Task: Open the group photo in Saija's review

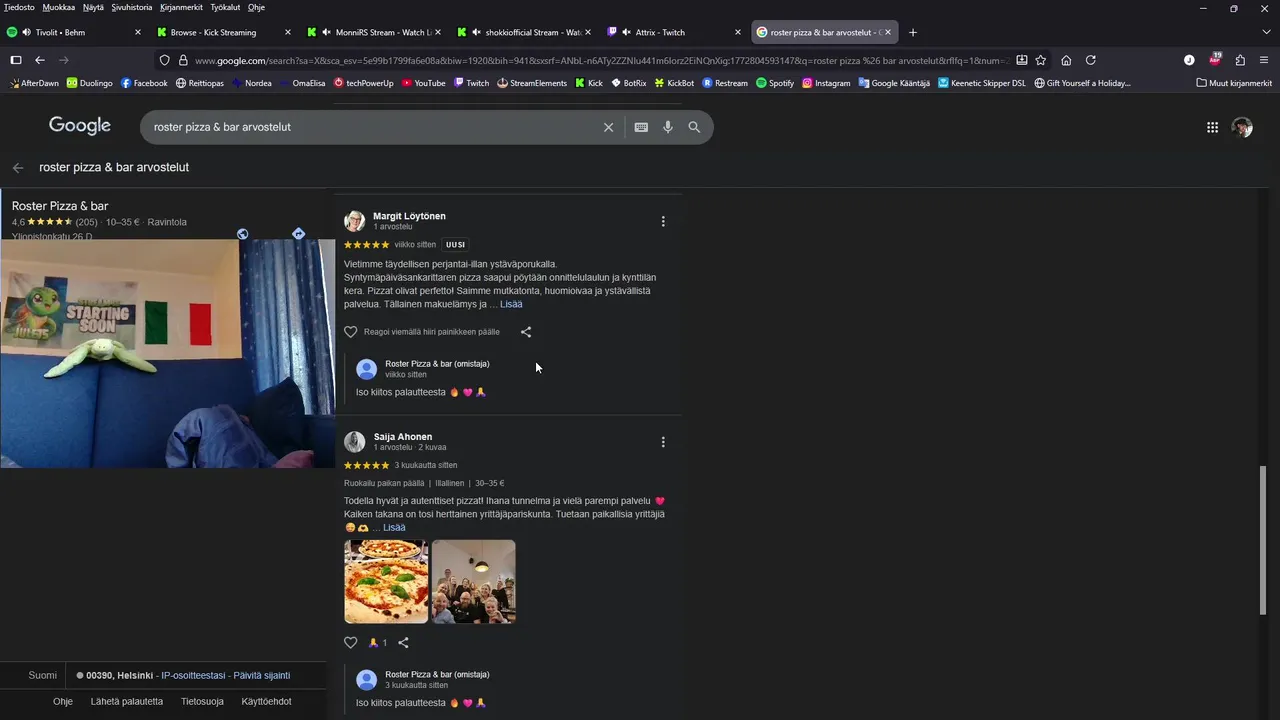Action: (x=474, y=582)
